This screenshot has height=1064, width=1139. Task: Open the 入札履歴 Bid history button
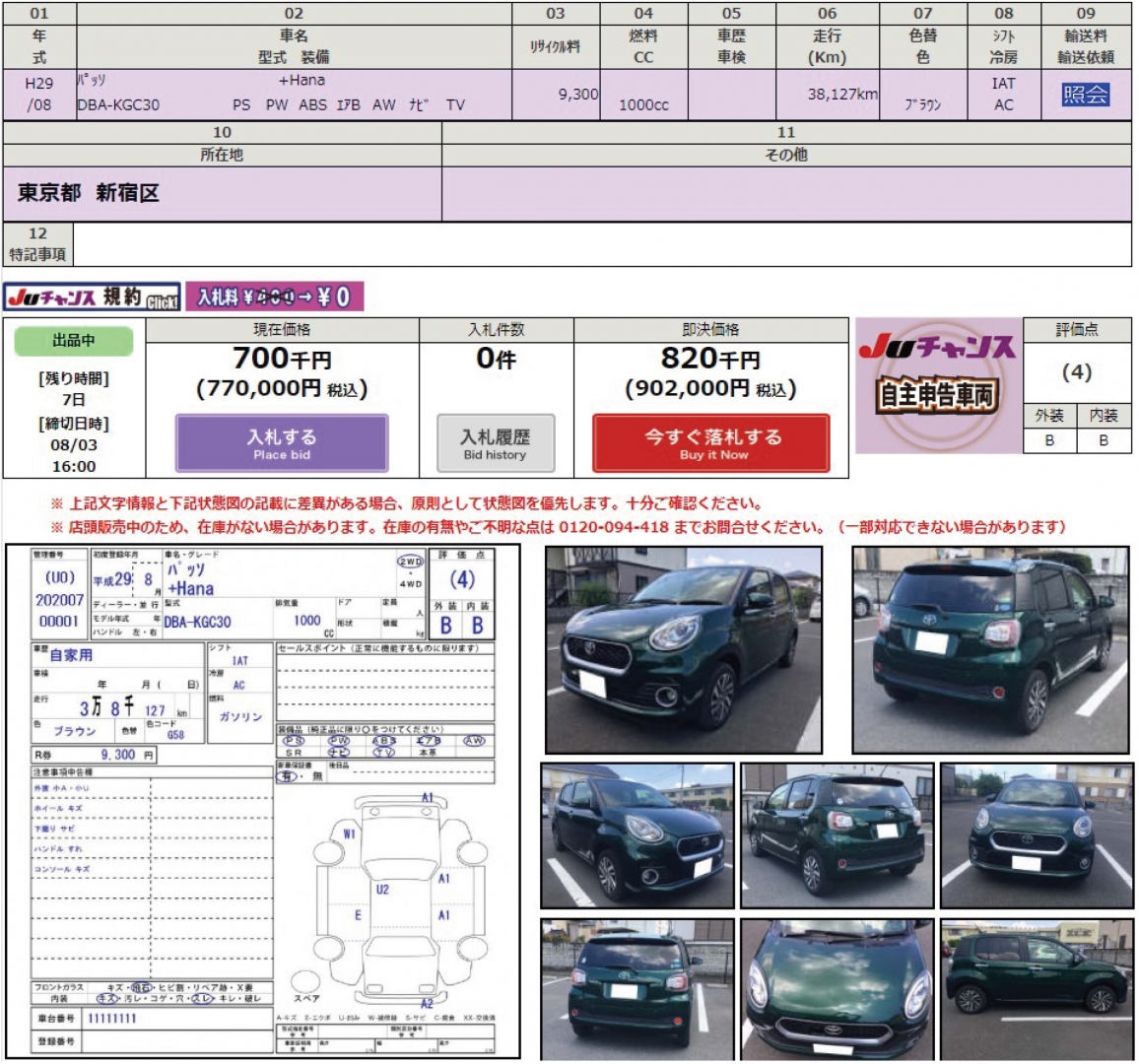(x=496, y=443)
